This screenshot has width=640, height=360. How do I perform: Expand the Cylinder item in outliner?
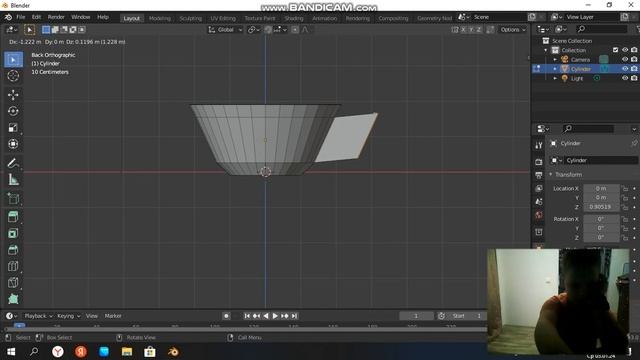(555, 69)
